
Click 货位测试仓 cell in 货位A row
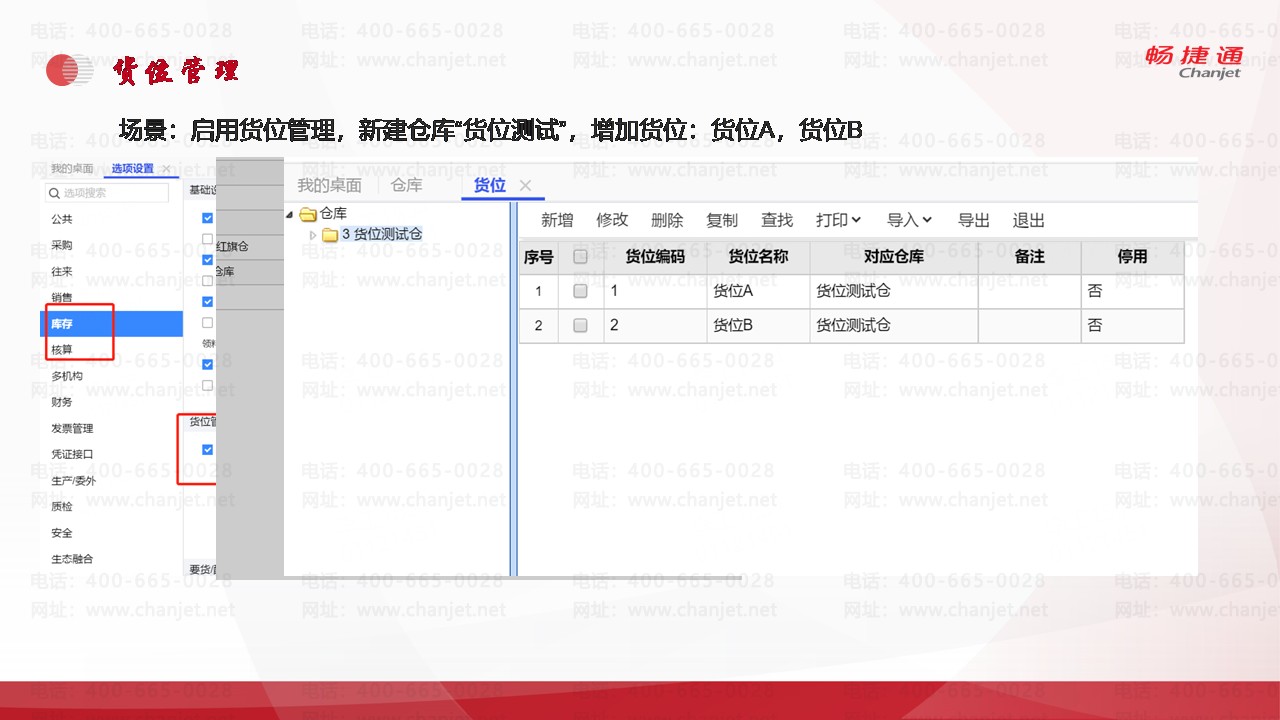point(894,292)
